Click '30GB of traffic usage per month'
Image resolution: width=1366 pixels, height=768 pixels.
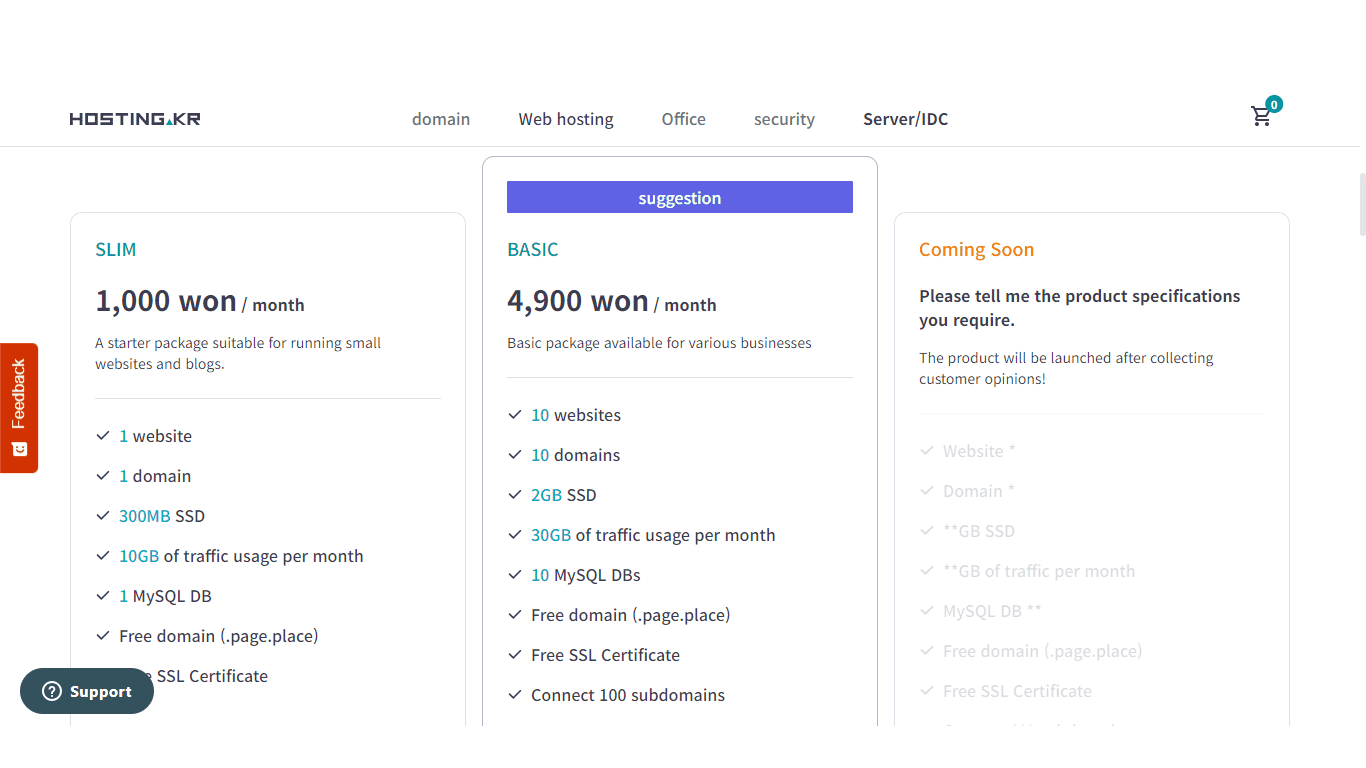click(x=653, y=535)
